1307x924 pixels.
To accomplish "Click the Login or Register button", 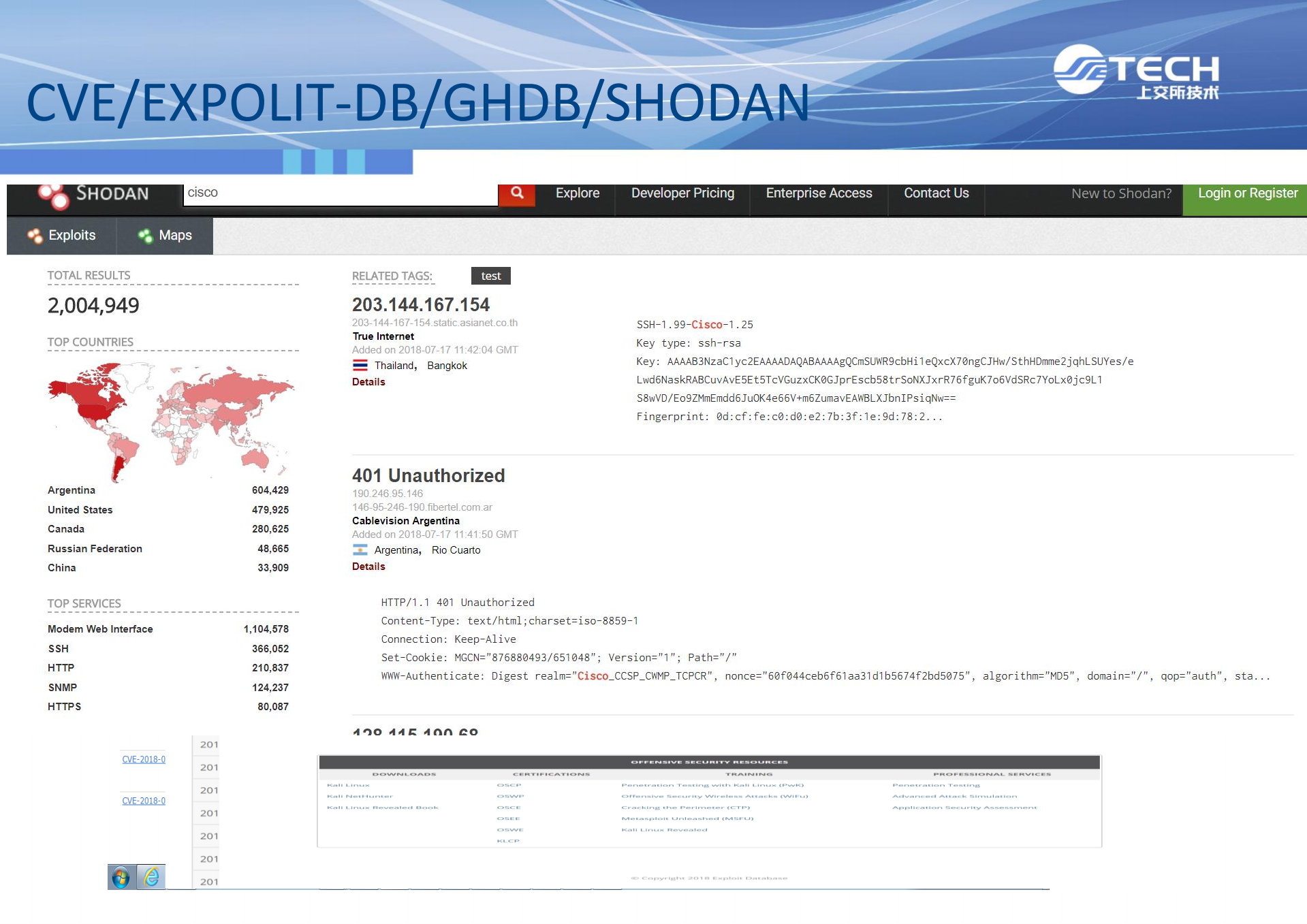I will pos(1247,193).
